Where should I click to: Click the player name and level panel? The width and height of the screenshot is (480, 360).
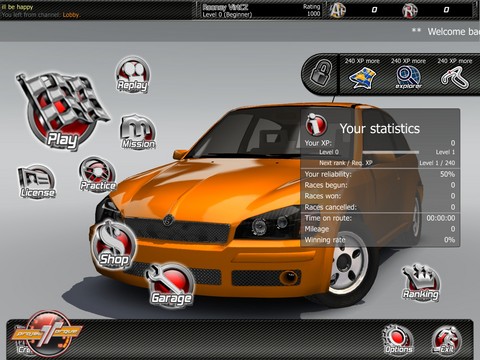pyautogui.click(x=261, y=10)
